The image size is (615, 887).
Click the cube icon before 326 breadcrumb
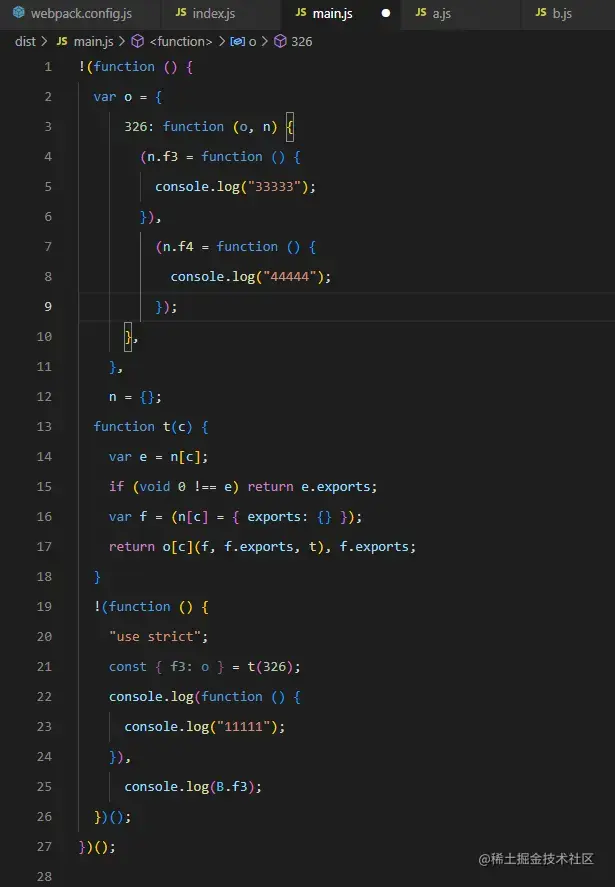pos(280,41)
